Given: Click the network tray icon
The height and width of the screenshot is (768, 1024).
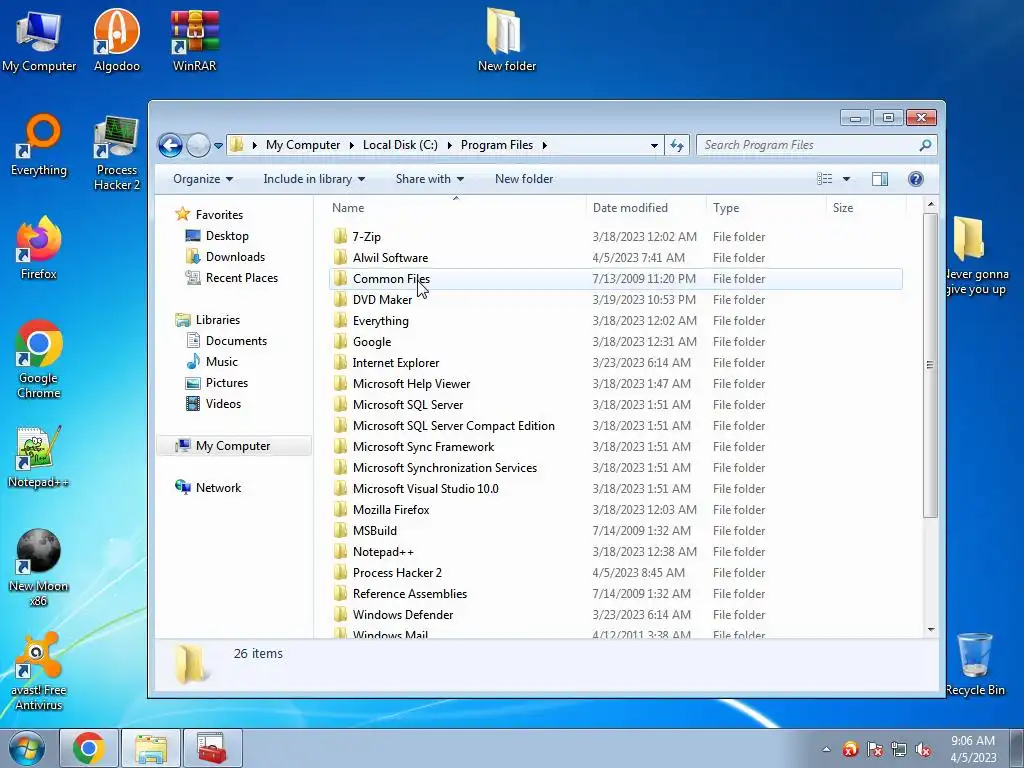Looking at the screenshot, I should [x=899, y=750].
